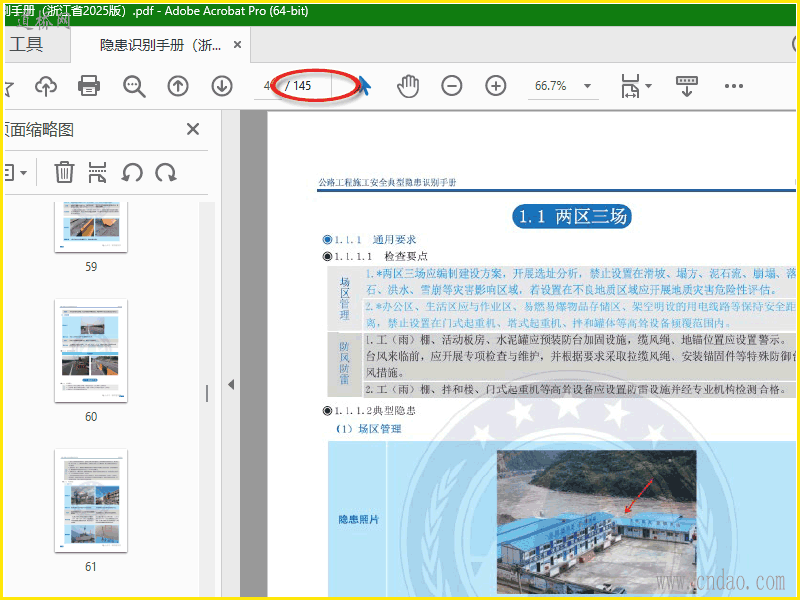Screen dimensions: 800x600
Task: Click the 隐患照片 label cell
Action: tap(358, 519)
